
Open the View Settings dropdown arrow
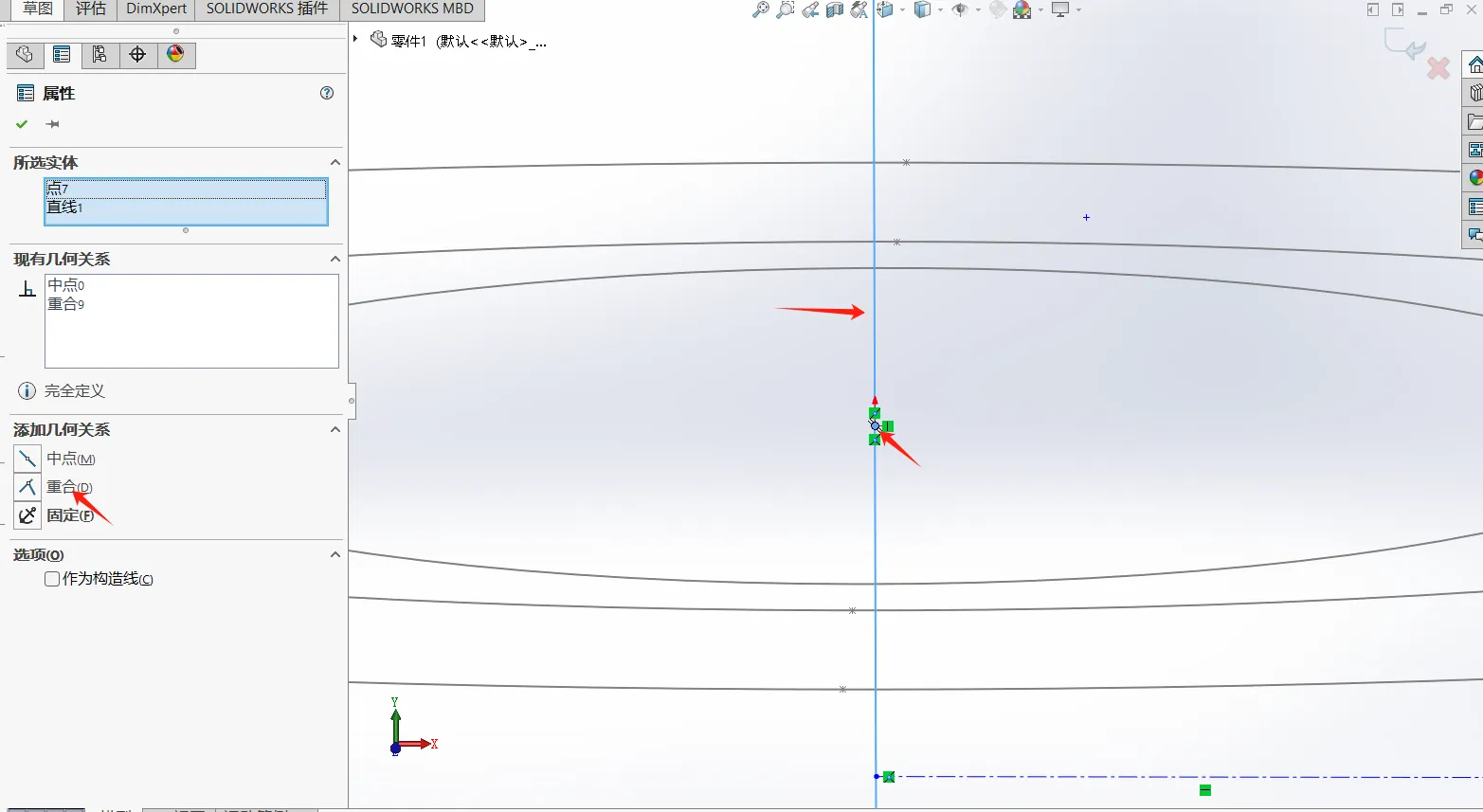pyautogui.click(x=1077, y=10)
